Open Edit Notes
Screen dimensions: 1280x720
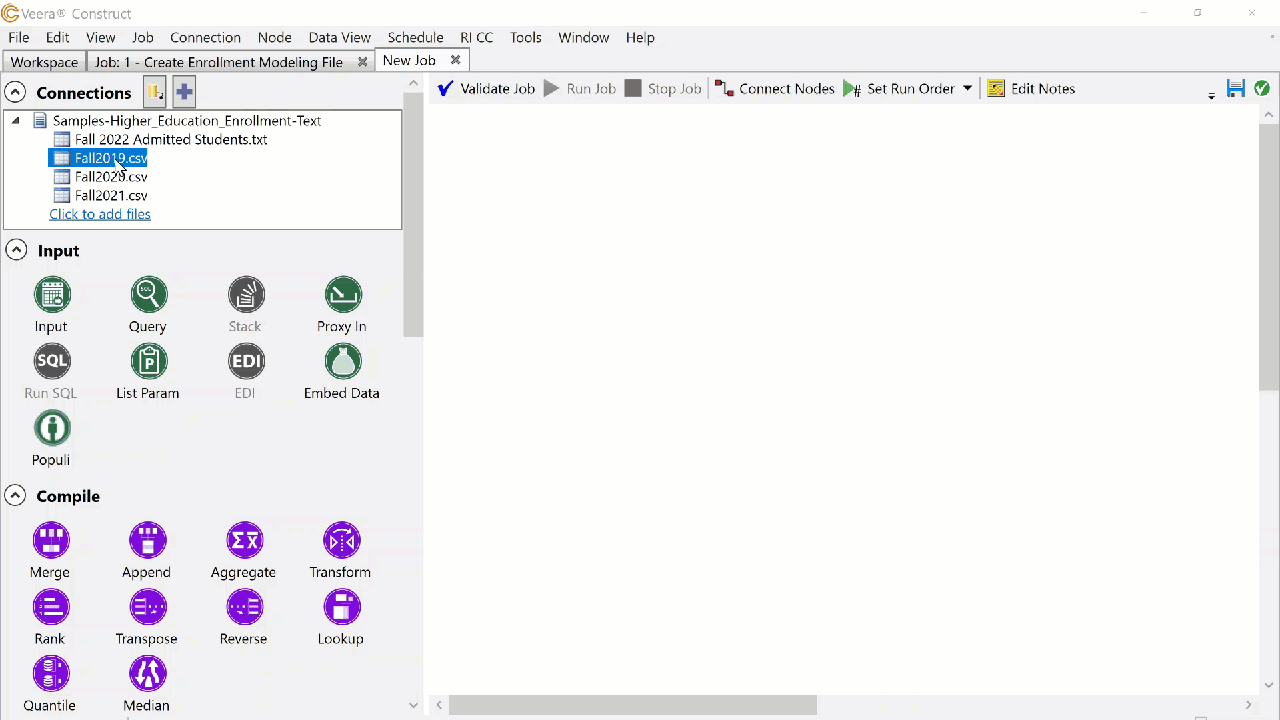pyautogui.click(x=1032, y=88)
